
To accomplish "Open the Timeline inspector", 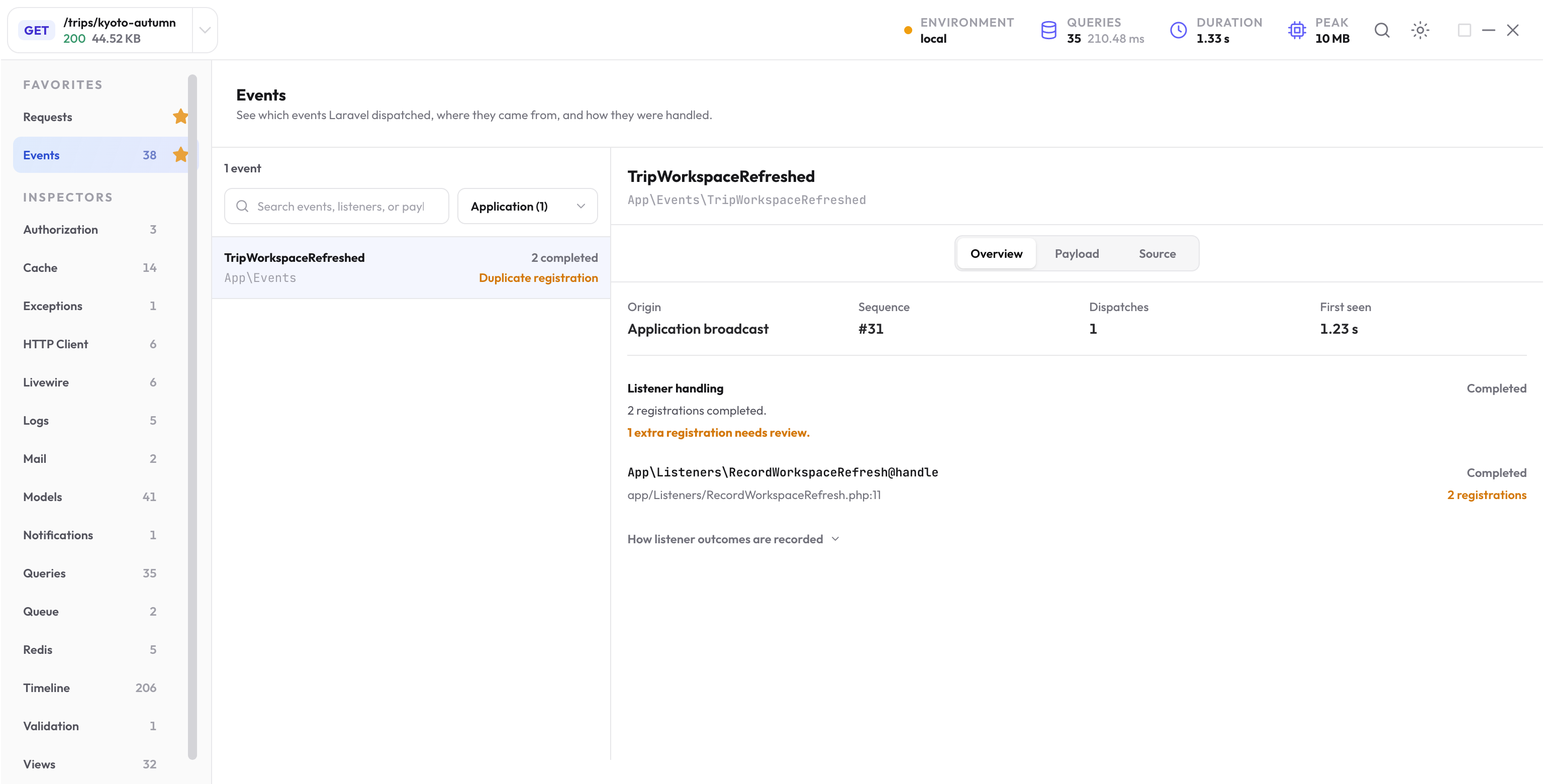I will [90, 688].
